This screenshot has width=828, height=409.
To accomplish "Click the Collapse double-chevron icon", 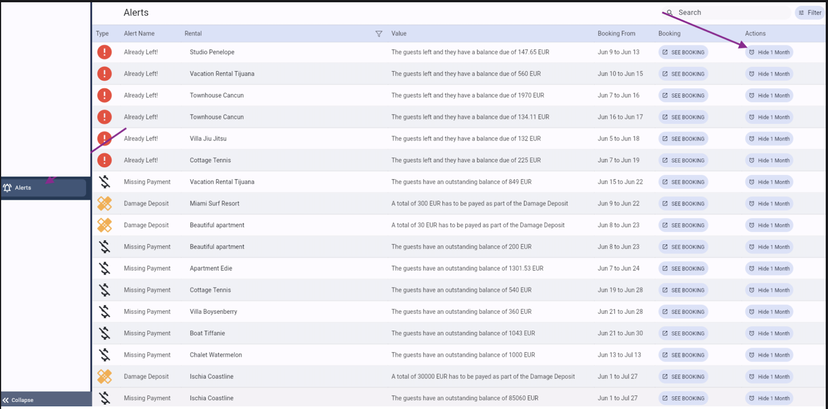I will pyautogui.click(x=6, y=400).
